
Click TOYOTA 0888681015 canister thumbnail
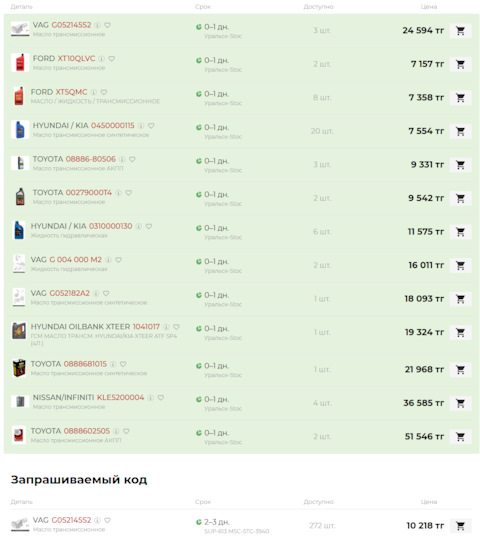(19, 368)
